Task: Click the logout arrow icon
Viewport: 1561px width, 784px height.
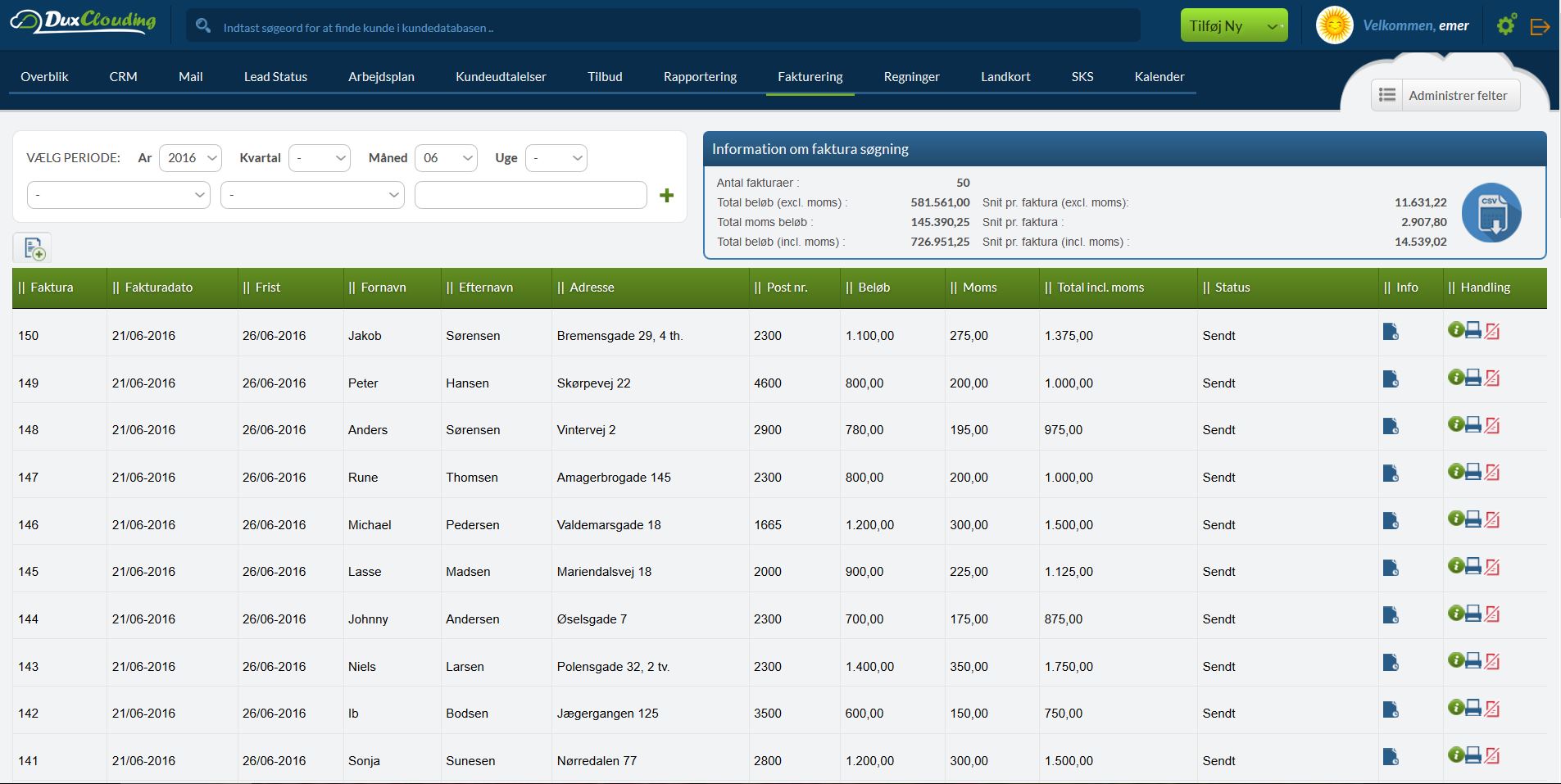Action: point(1540,26)
